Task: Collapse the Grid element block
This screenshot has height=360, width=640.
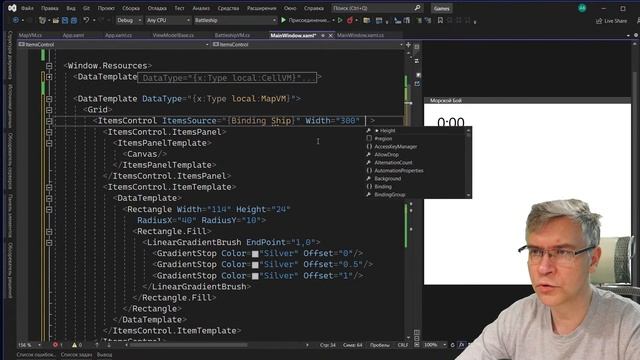Action: (x=49, y=110)
